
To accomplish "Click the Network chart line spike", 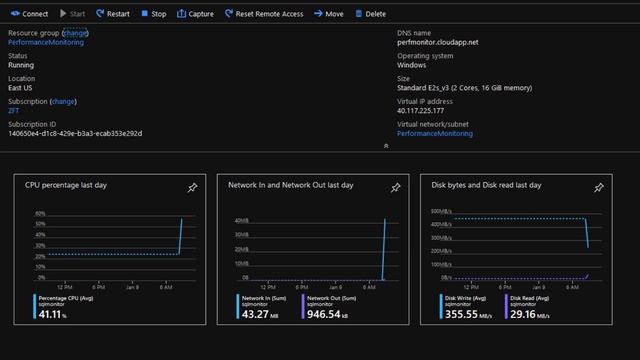I will coord(384,249).
